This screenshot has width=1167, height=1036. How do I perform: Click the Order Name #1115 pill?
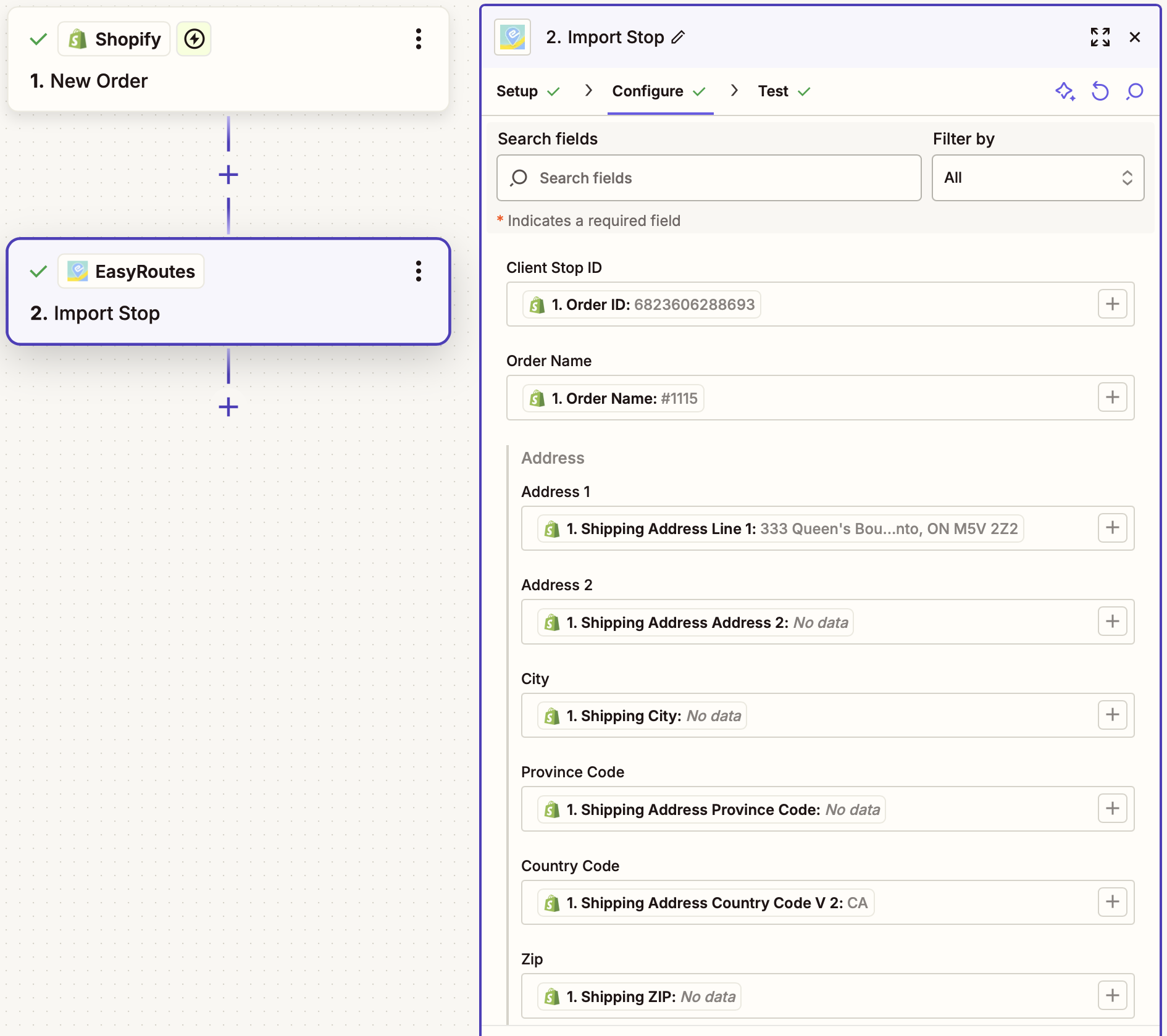coord(613,398)
